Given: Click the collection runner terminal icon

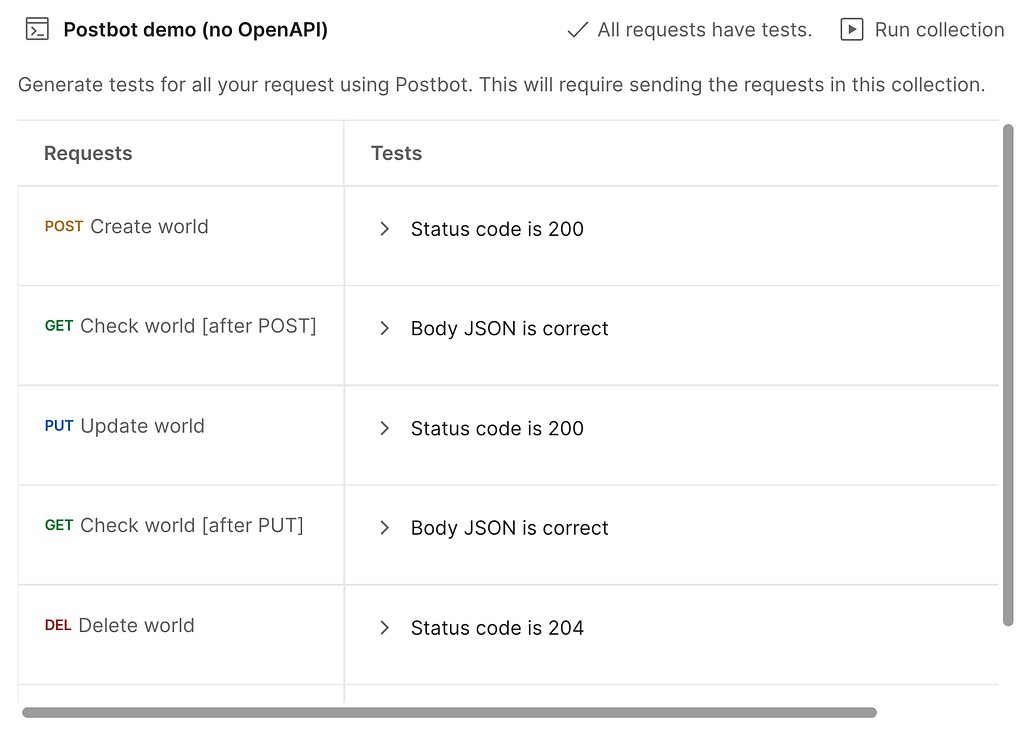Looking at the screenshot, I should [37, 29].
